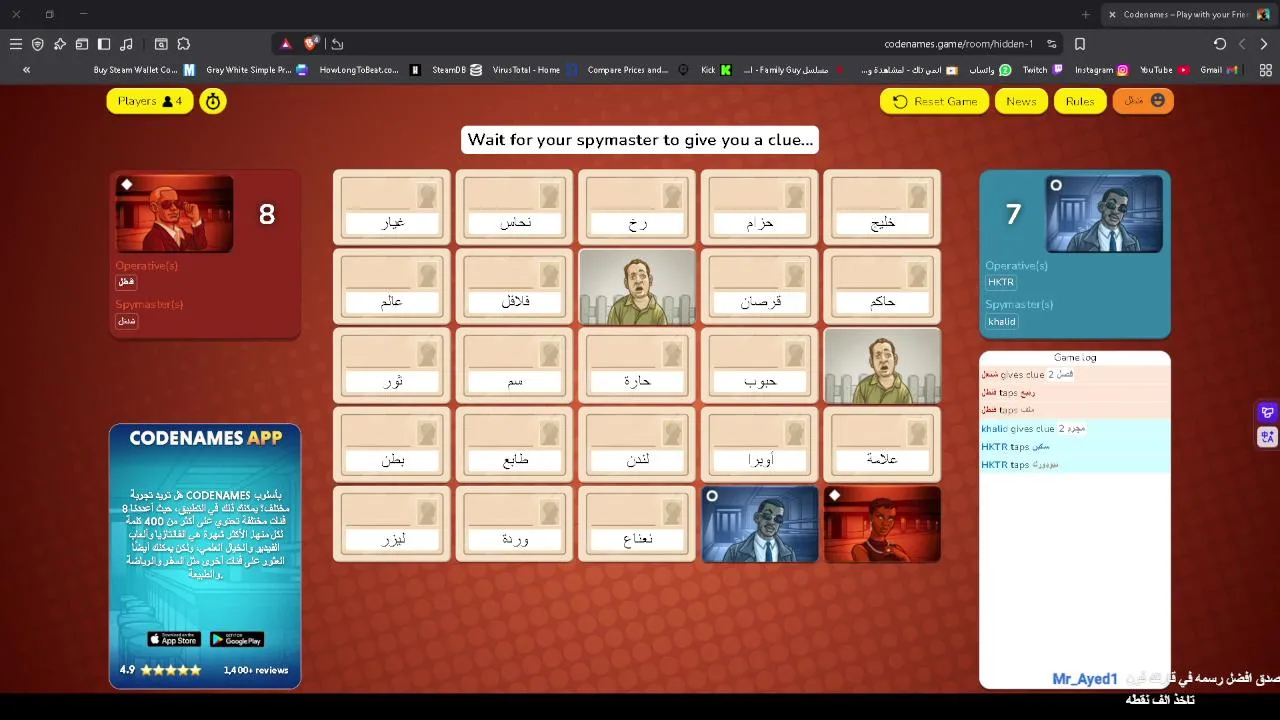Tap the خليج word card

pyautogui.click(x=882, y=208)
